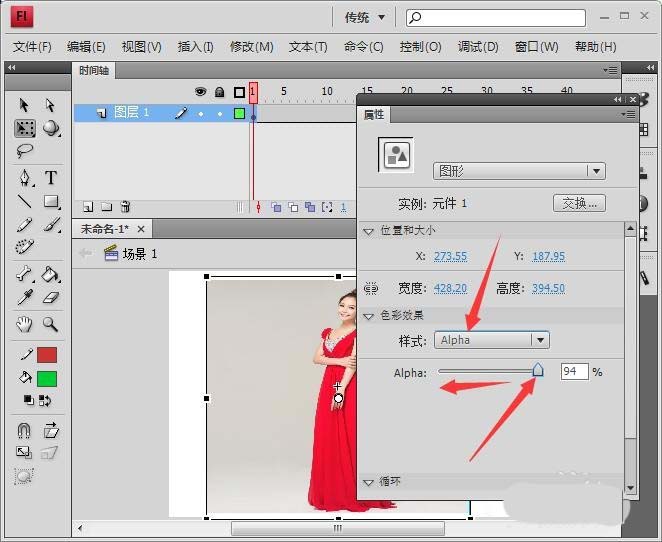
Task: Select the Text tool
Action: [51, 178]
